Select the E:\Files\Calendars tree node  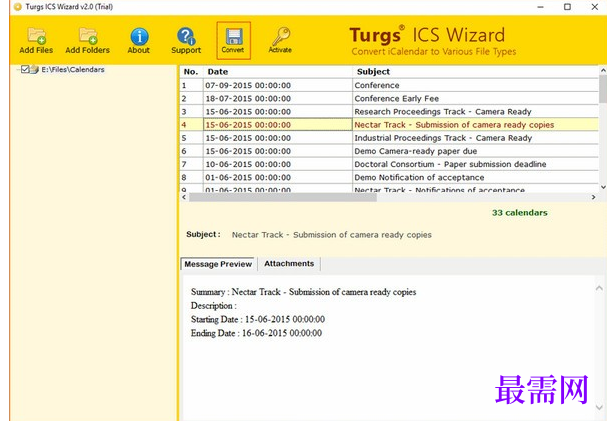(x=73, y=70)
